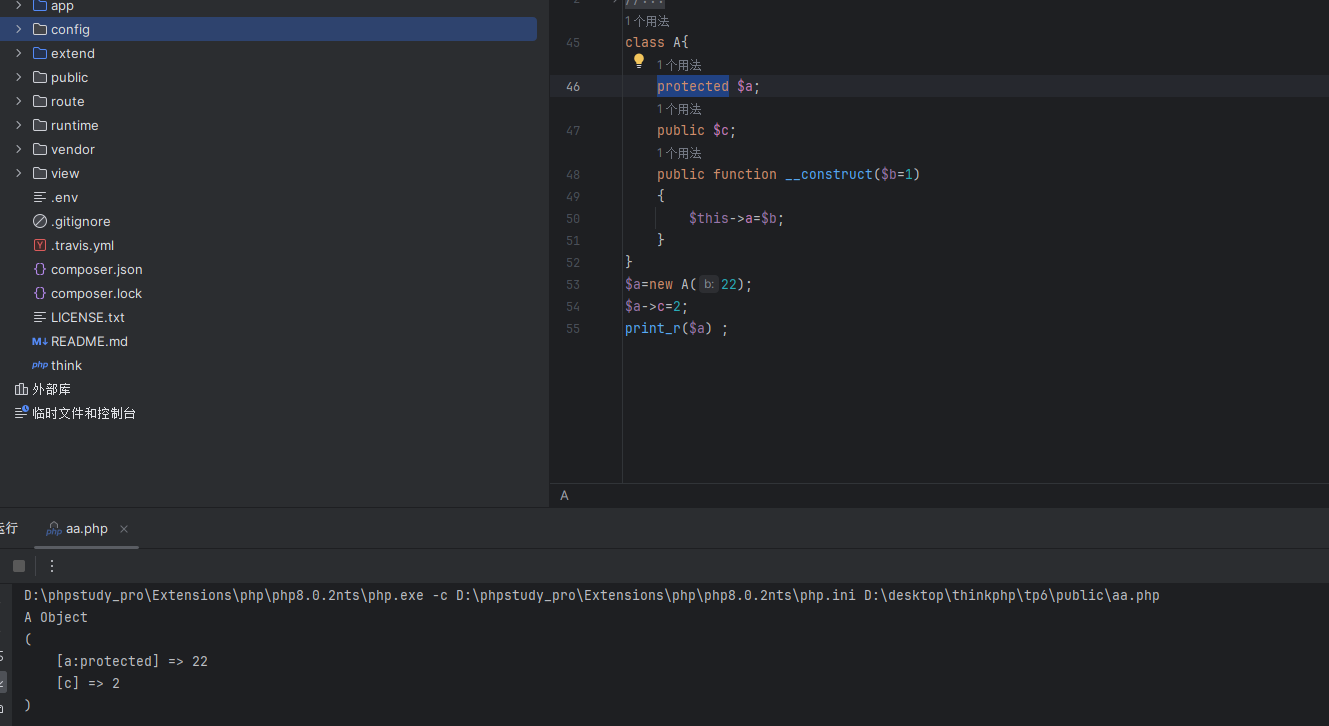The image size is (1329, 726).
Task: Open the 外部库 external libraries node
Action: 51,389
